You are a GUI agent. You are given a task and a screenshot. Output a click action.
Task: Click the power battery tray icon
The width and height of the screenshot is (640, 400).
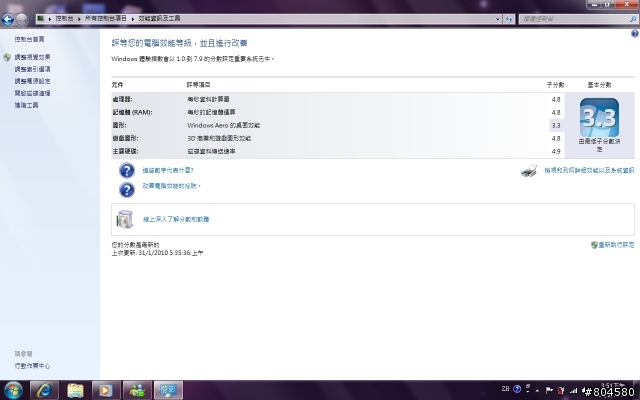561,390
